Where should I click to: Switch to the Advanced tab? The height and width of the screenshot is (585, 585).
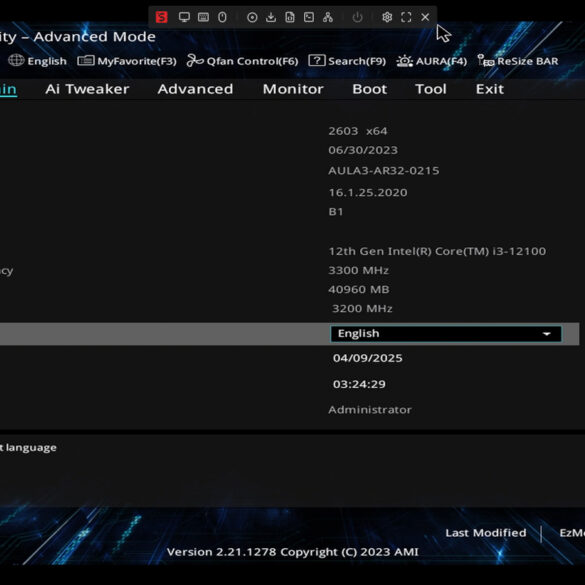point(195,89)
